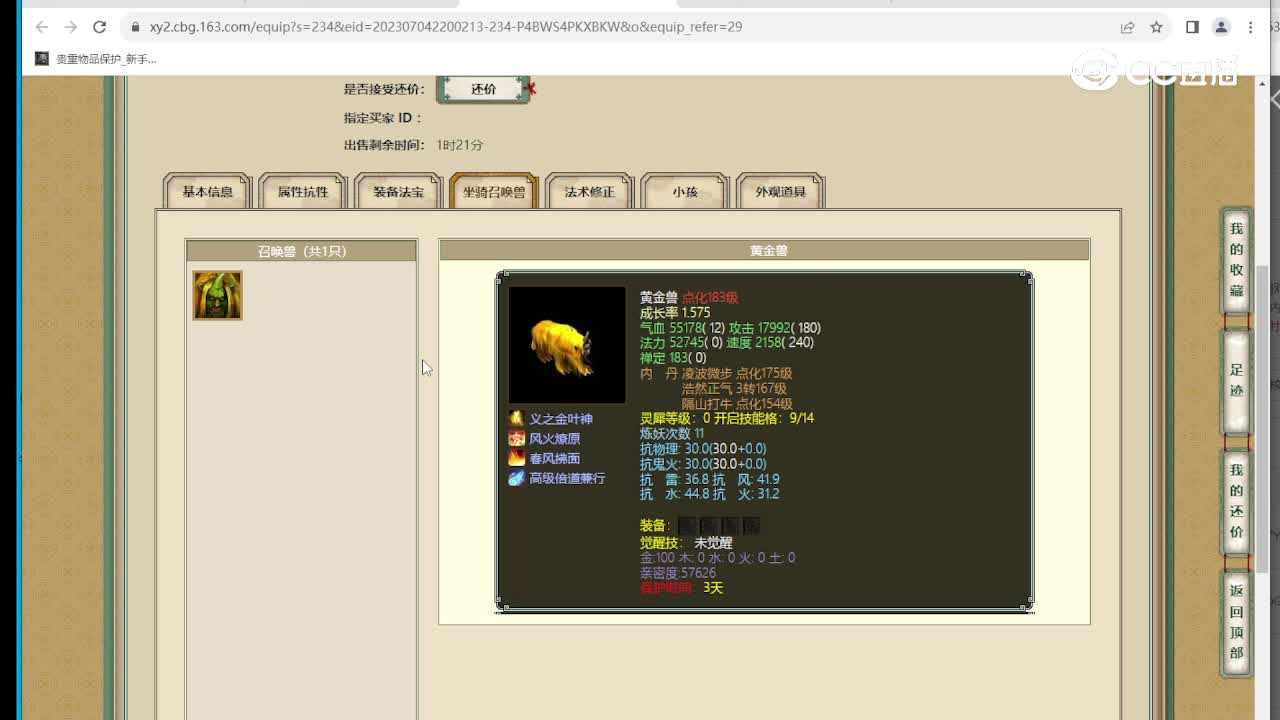Click the 保护时间 3天 line
The image size is (1280, 720).
[x=681, y=588]
